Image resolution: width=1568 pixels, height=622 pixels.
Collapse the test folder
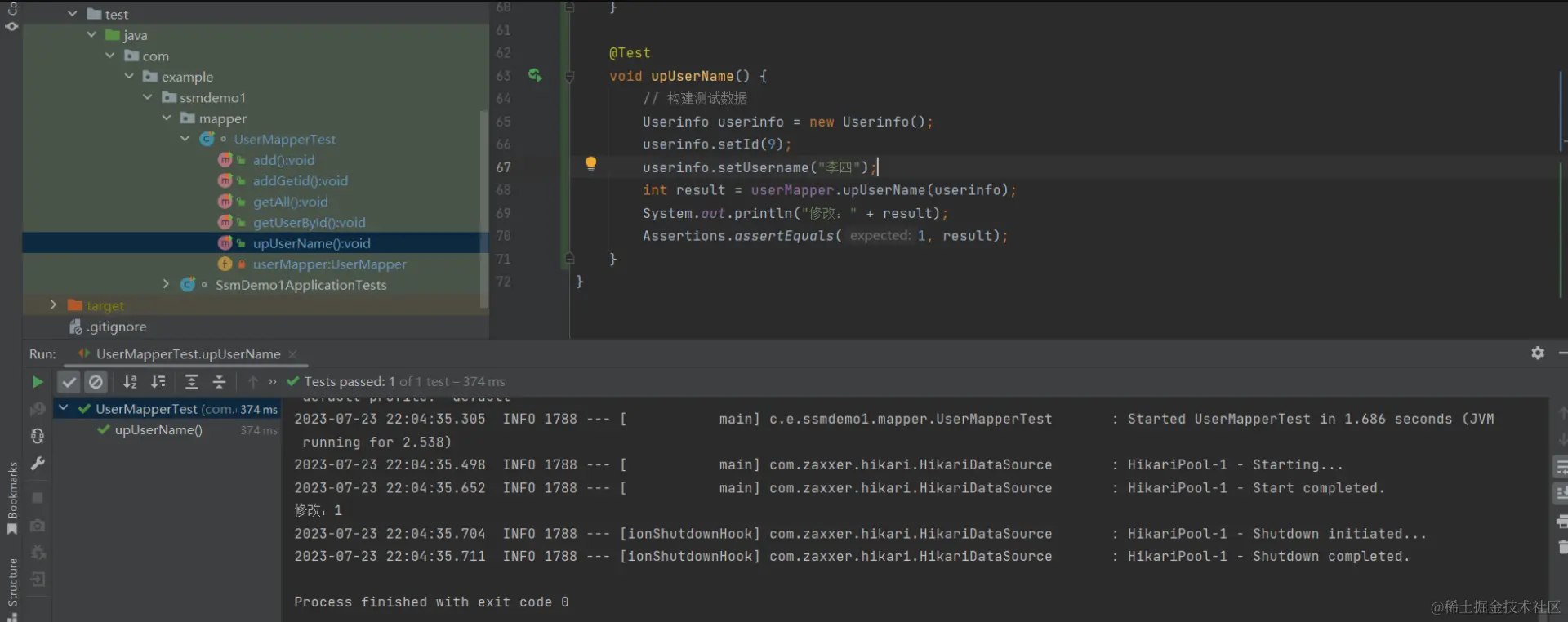(72, 14)
